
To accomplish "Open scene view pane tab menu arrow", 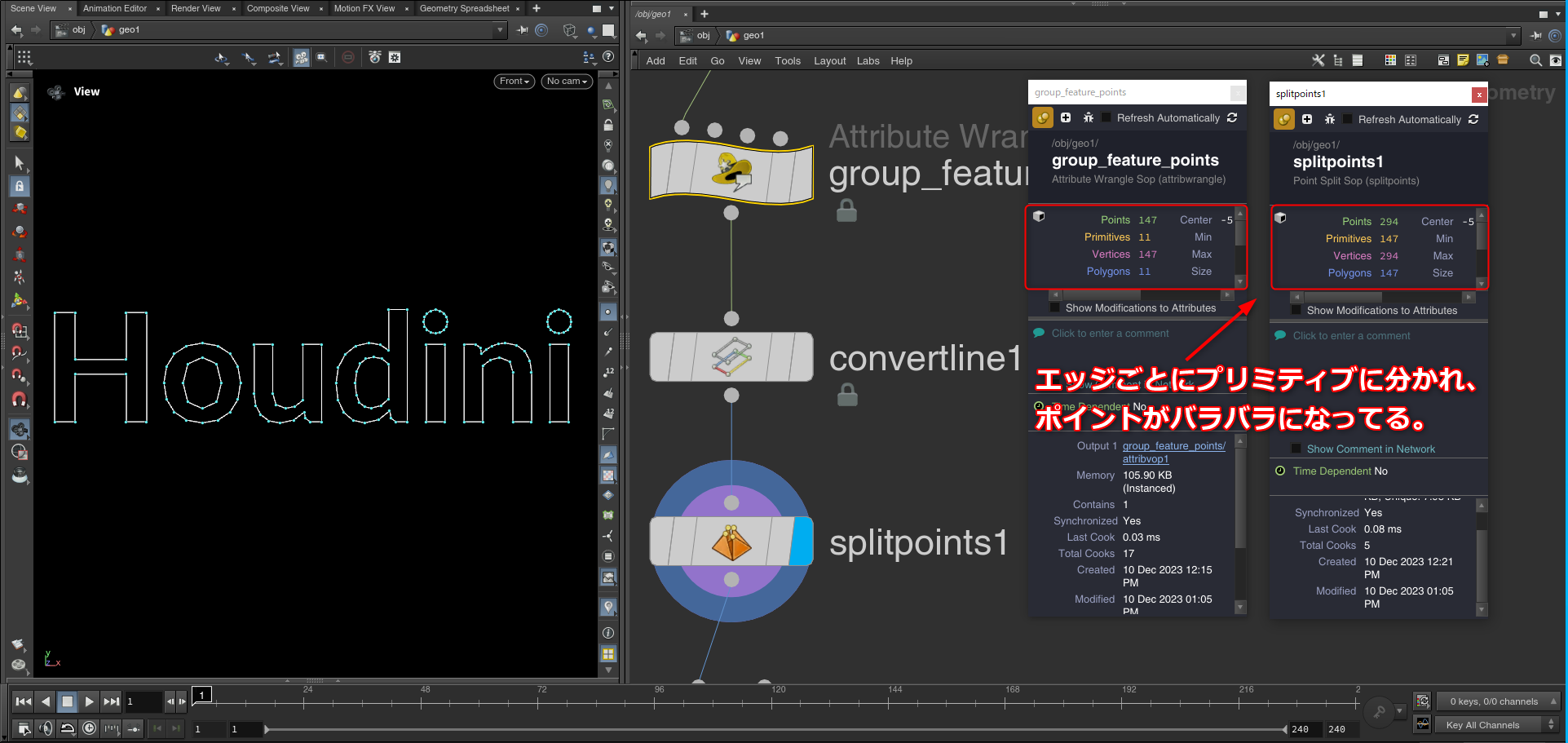I will tap(612, 8).
